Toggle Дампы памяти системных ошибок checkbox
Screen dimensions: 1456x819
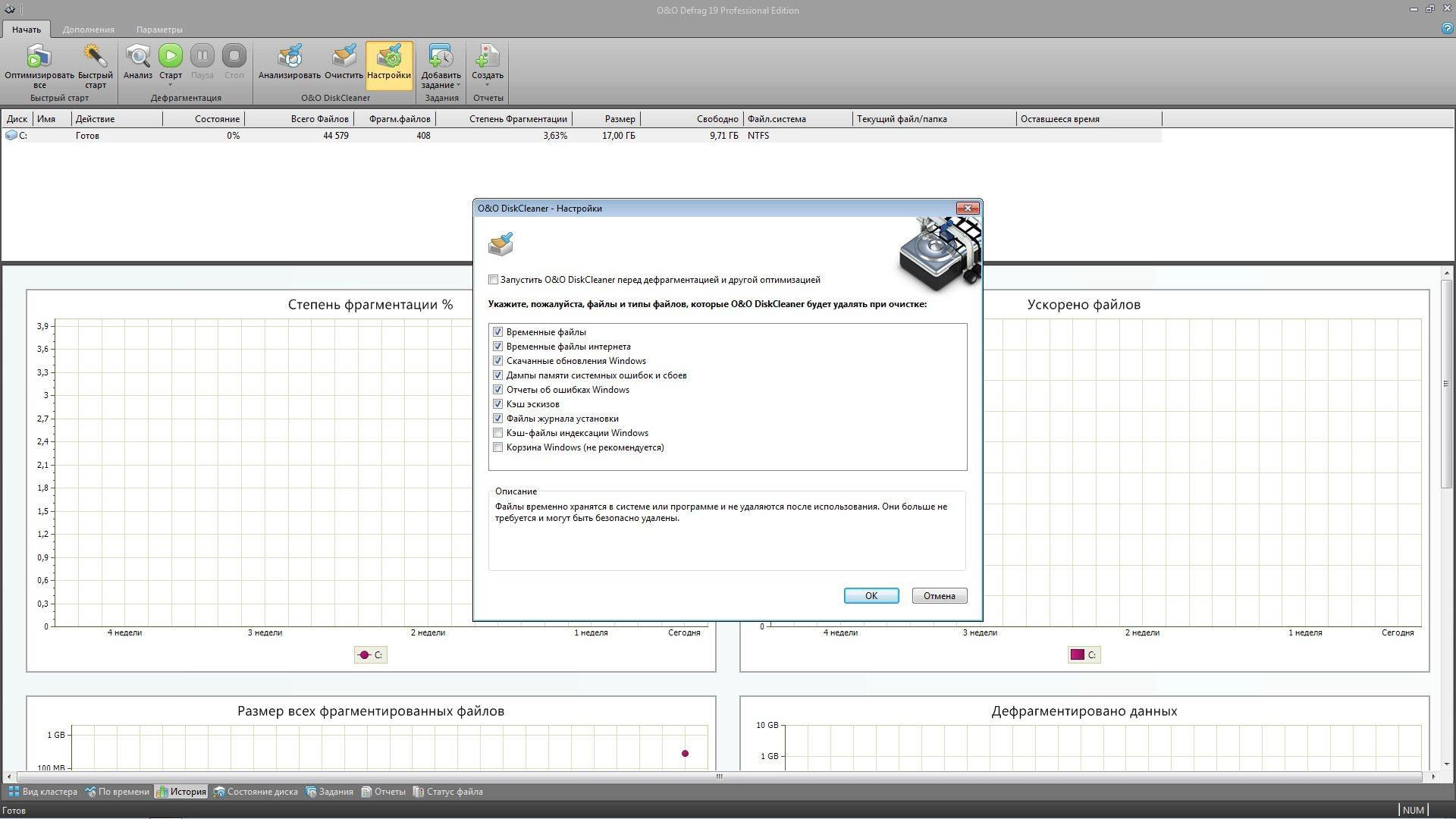tap(498, 375)
